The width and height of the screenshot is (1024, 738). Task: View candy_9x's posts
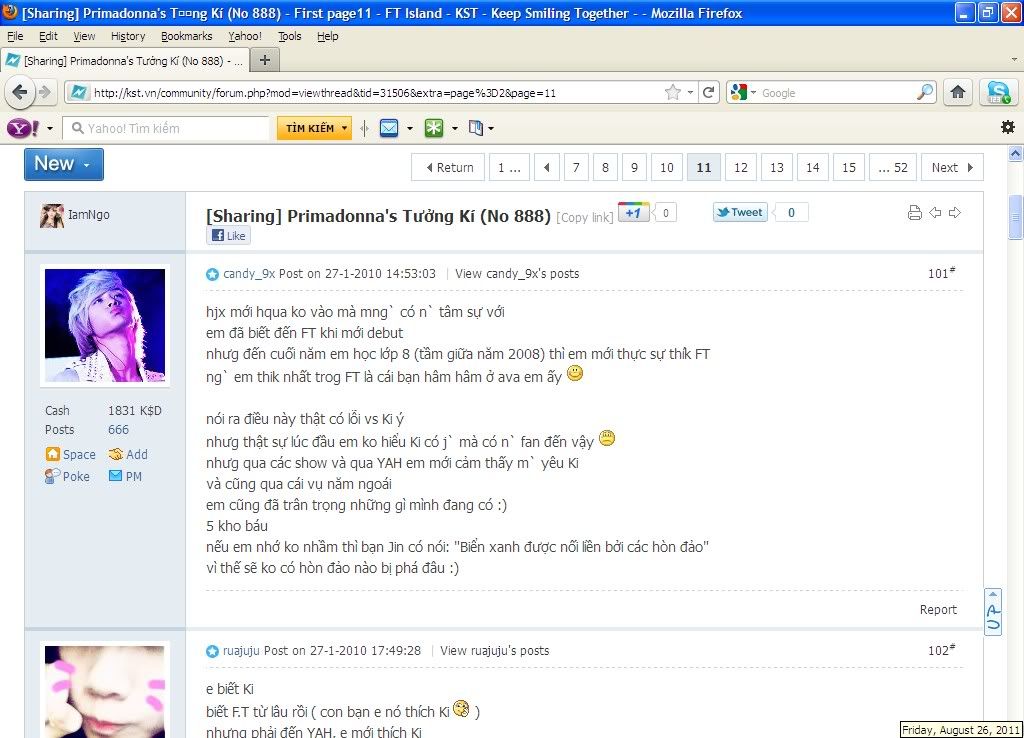coord(517,274)
